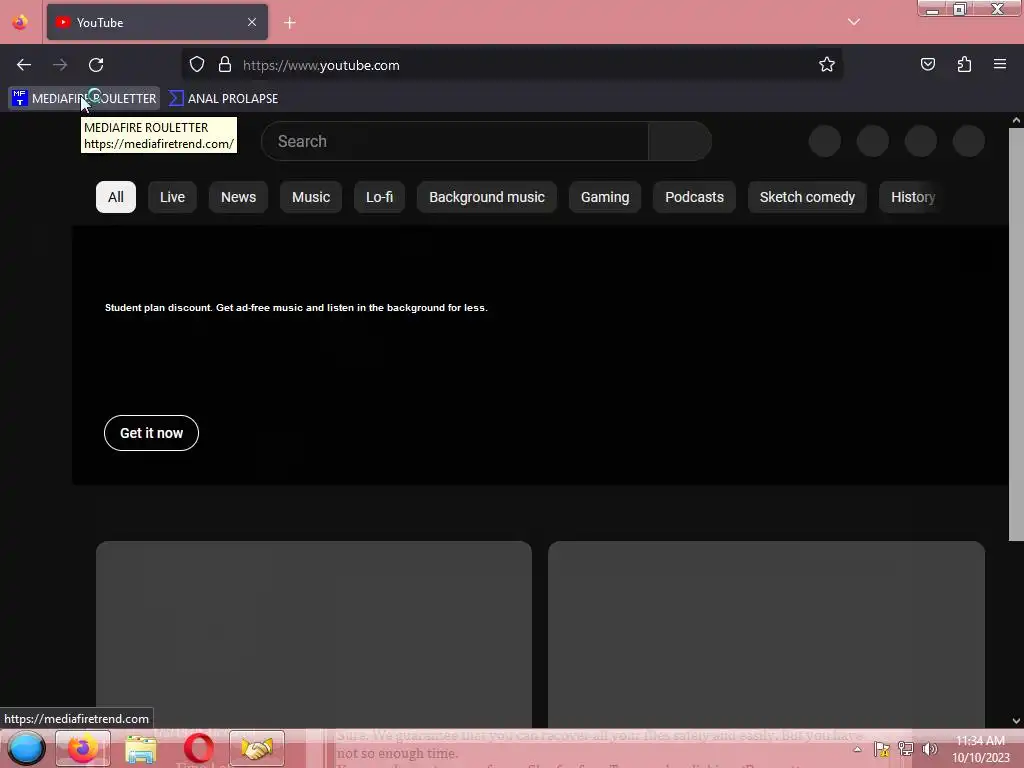Image resolution: width=1024 pixels, height=768 pixels.
Task: Select the YouTube browser tab
Action: (157, 22)
